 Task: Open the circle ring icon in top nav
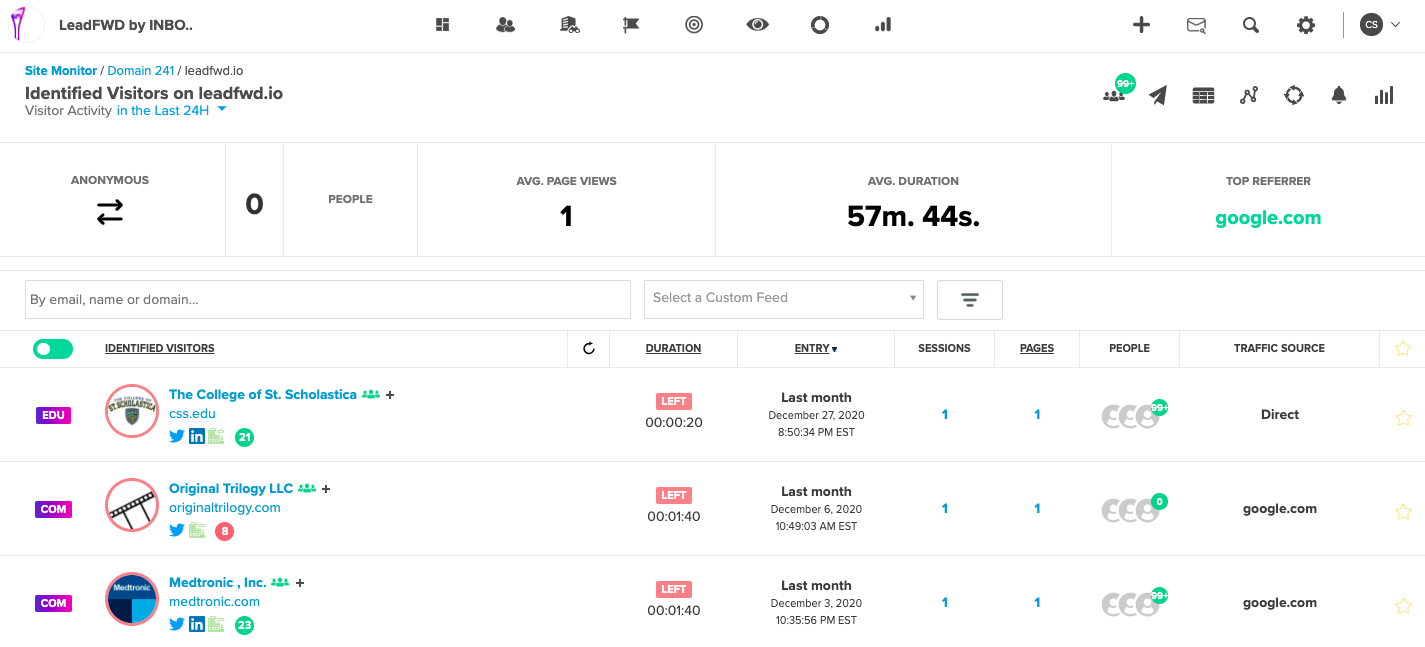pos(820,25)
